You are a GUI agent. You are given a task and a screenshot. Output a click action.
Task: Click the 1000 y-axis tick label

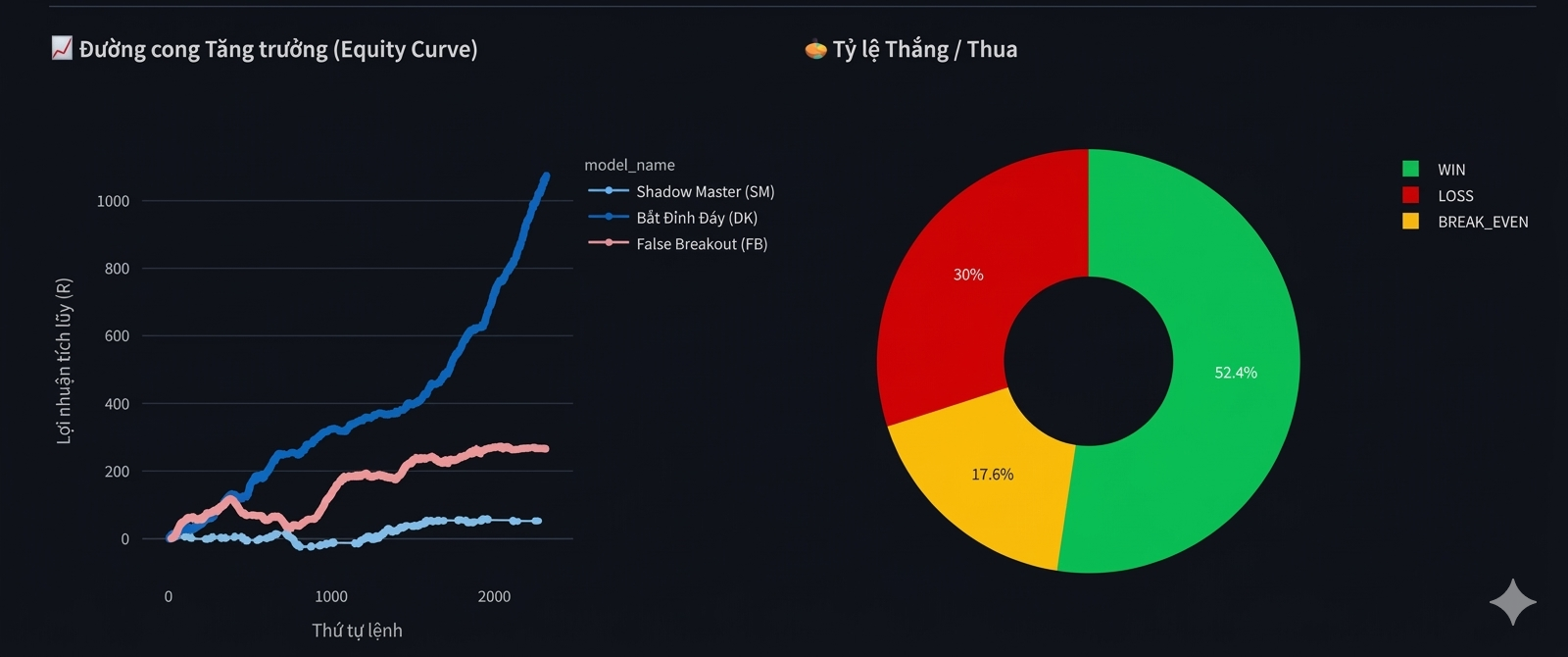(x=113, y=201)
